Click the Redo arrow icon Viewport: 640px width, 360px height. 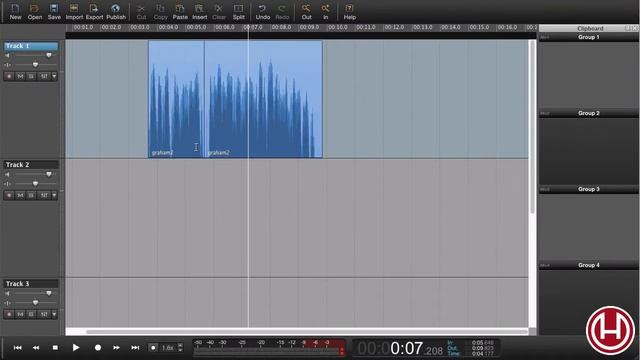[x=282, y=12]
